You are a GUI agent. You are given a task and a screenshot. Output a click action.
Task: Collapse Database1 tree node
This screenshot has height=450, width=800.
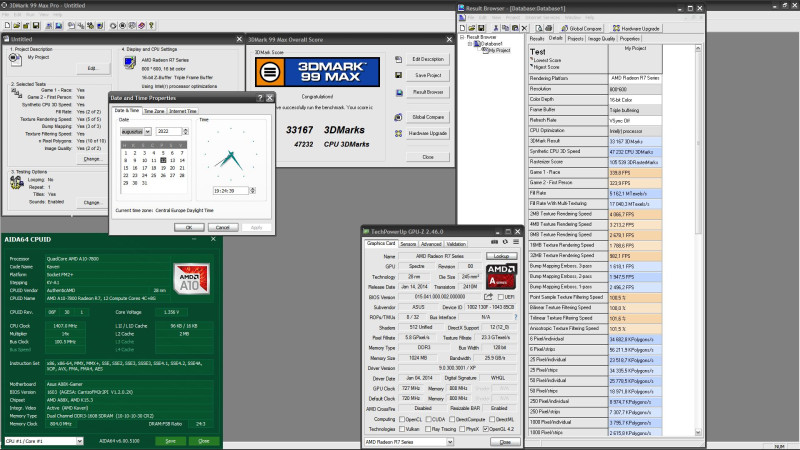470,44
